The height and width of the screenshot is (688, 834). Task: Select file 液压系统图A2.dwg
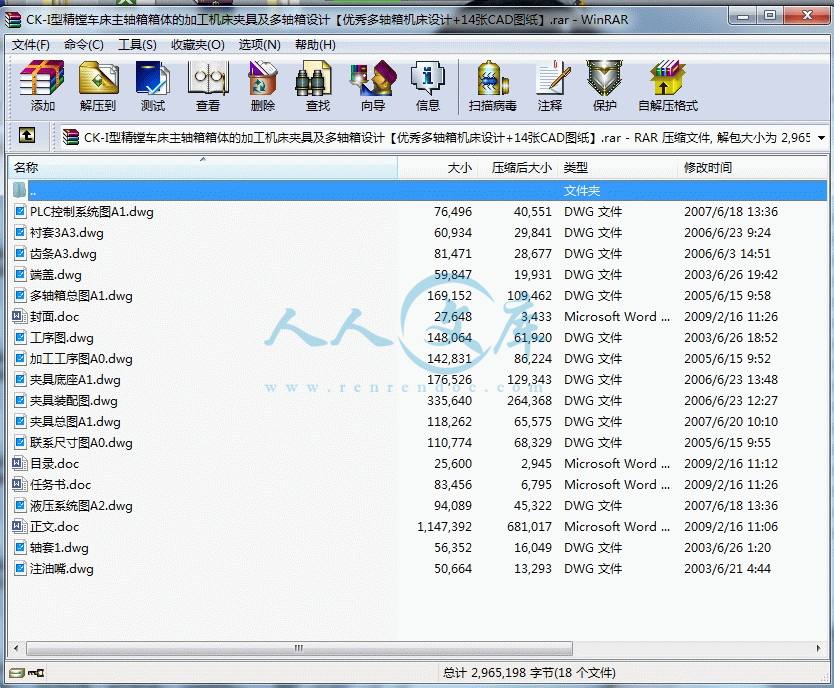point(81,506)
